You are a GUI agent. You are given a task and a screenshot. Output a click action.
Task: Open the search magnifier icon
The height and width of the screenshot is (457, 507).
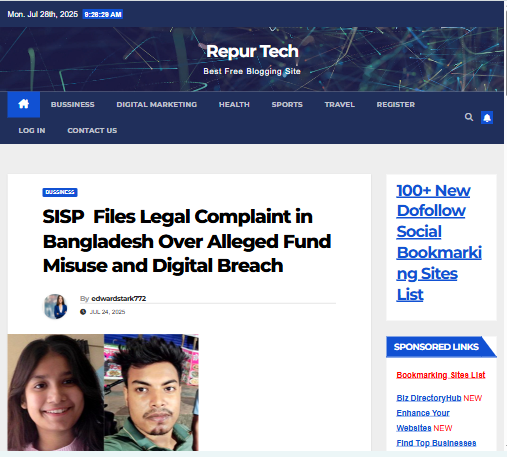[469, 117]
